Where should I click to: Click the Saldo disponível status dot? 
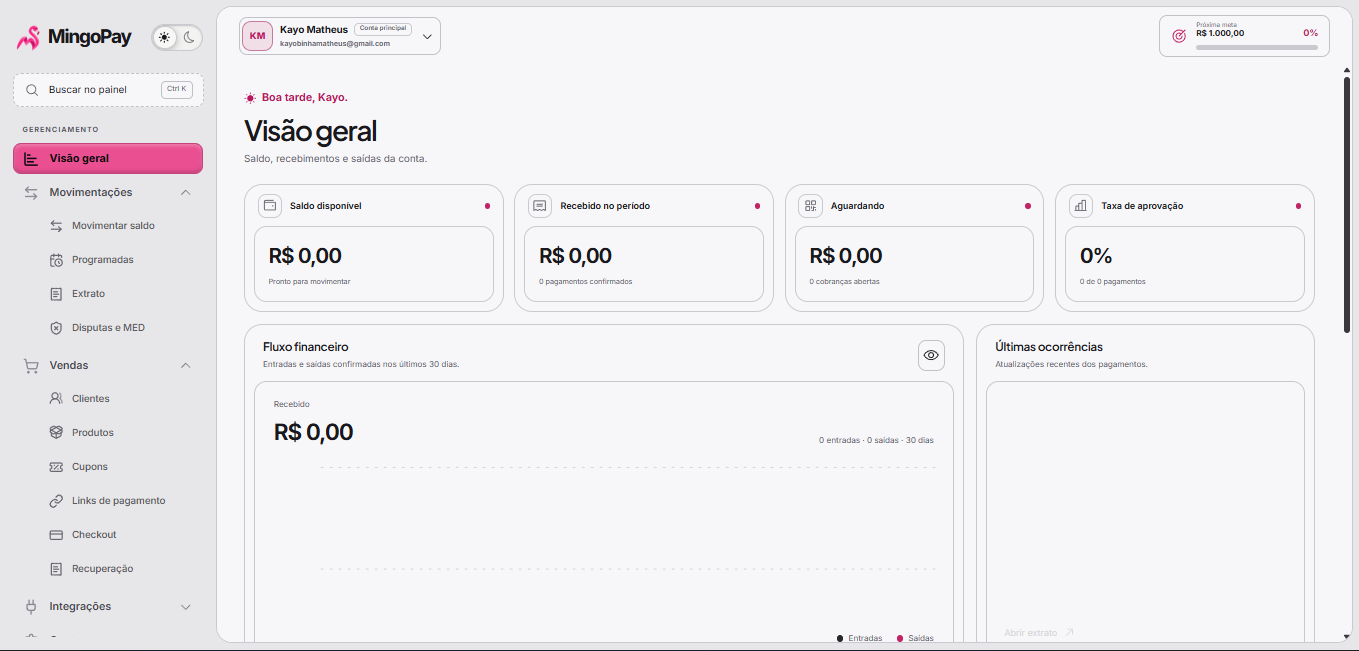click(487, 206)
